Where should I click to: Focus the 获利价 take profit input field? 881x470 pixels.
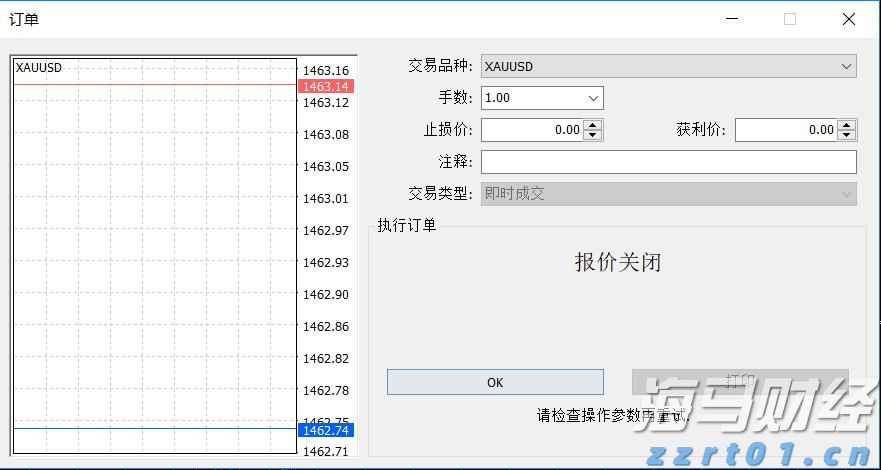pos(786,130)
